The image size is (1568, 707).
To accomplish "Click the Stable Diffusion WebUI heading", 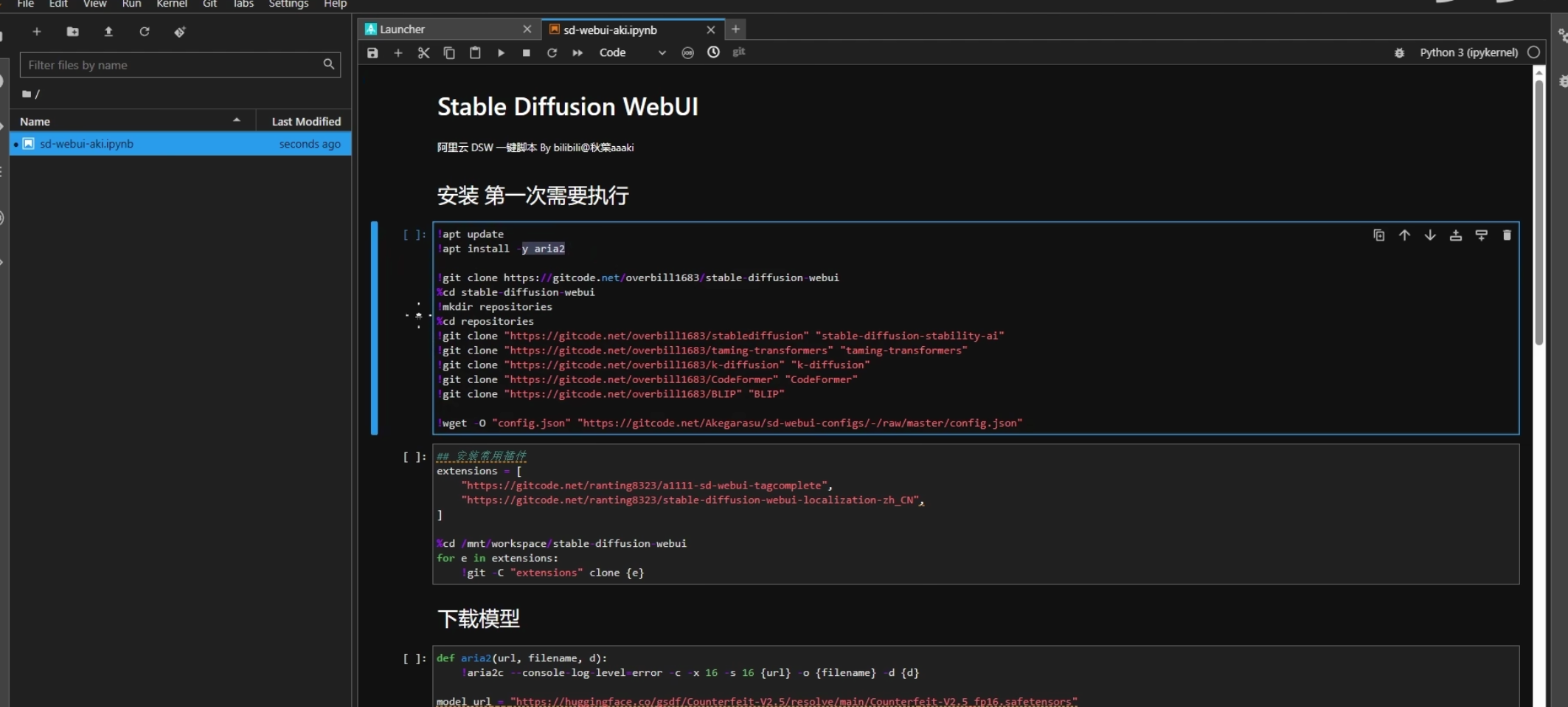I will [568, 107].
